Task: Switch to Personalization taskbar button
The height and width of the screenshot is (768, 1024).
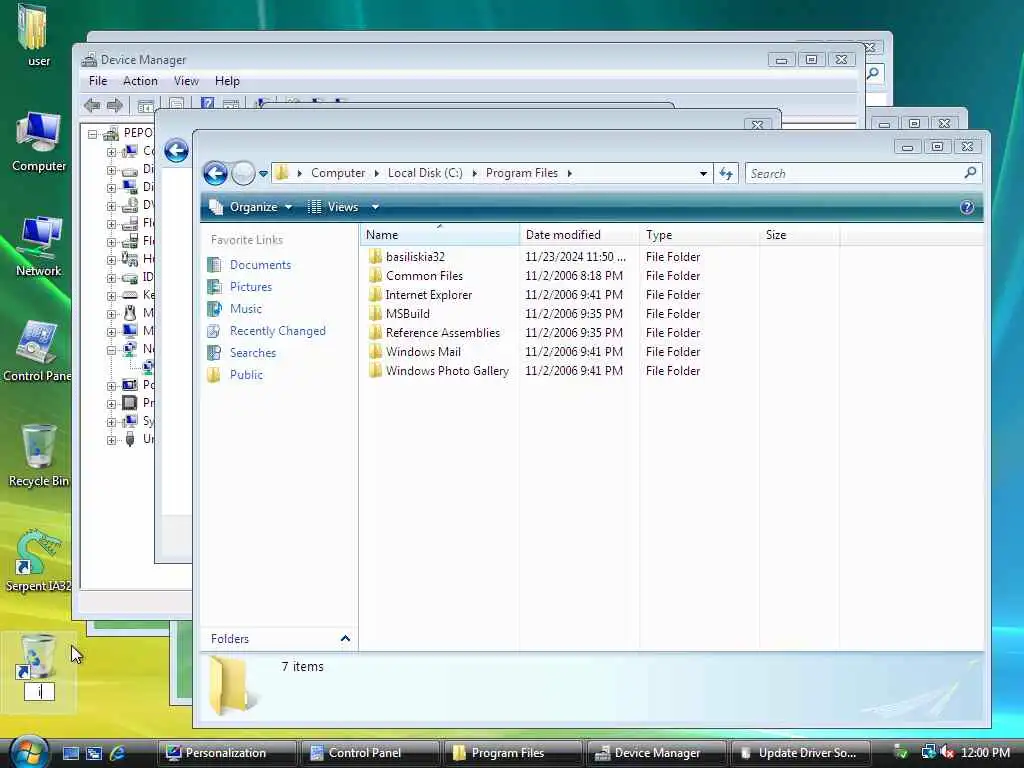Action: tap(226, 753)
